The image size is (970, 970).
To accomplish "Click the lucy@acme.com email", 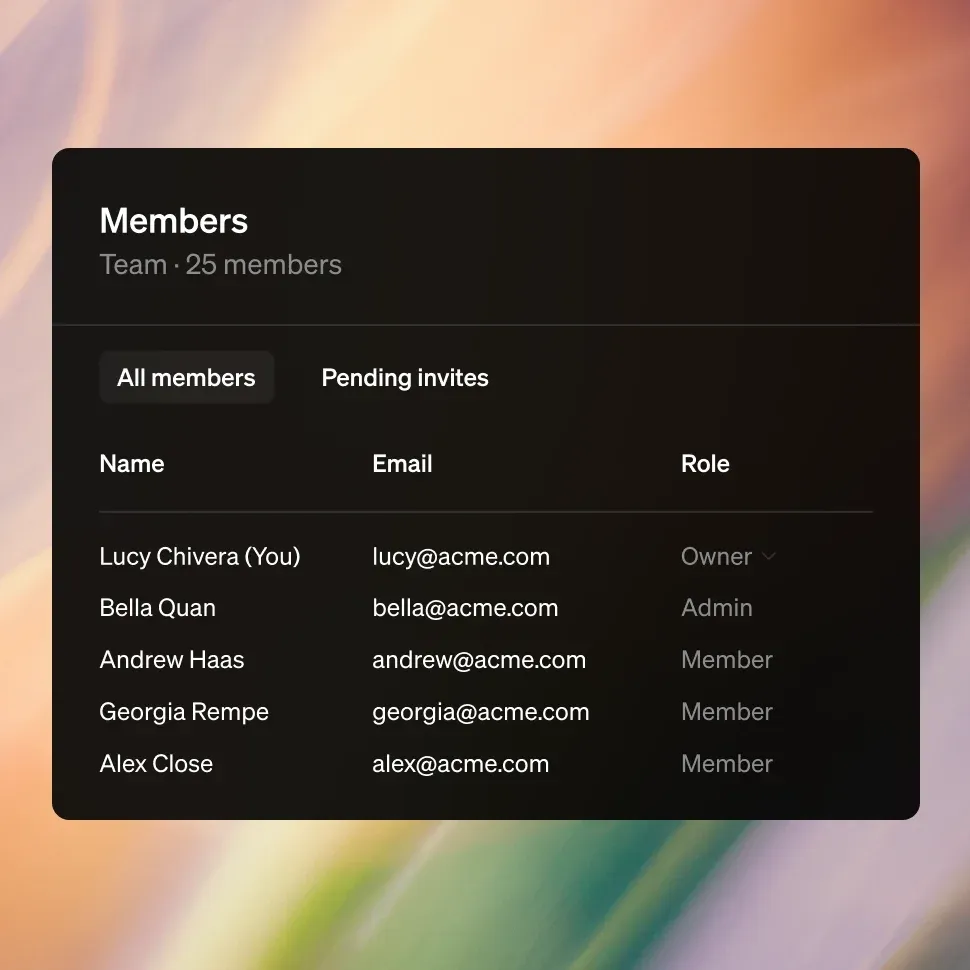I will pos(461,557).
